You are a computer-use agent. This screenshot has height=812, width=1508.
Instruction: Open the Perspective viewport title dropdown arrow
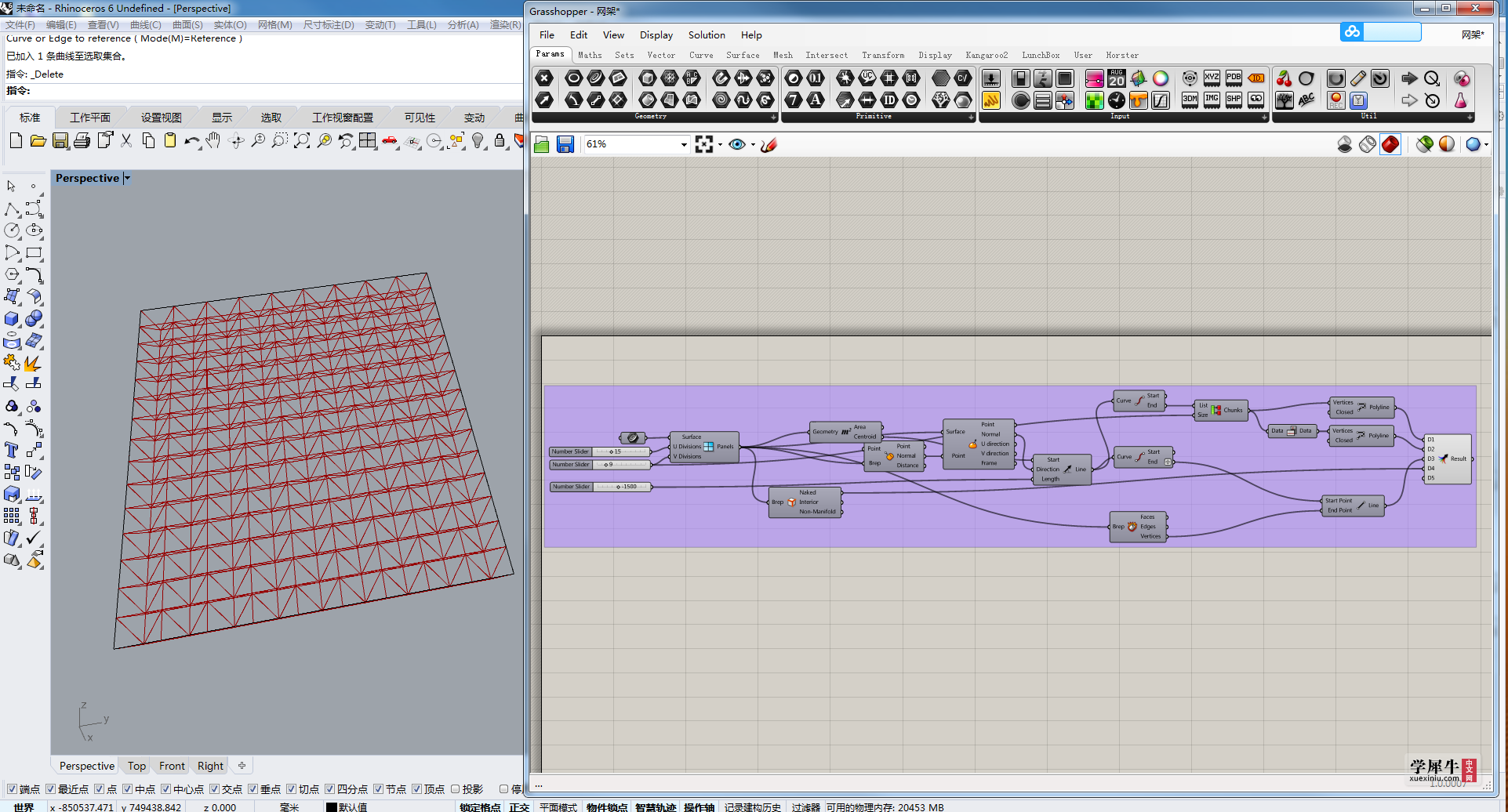tap(127, 178)
